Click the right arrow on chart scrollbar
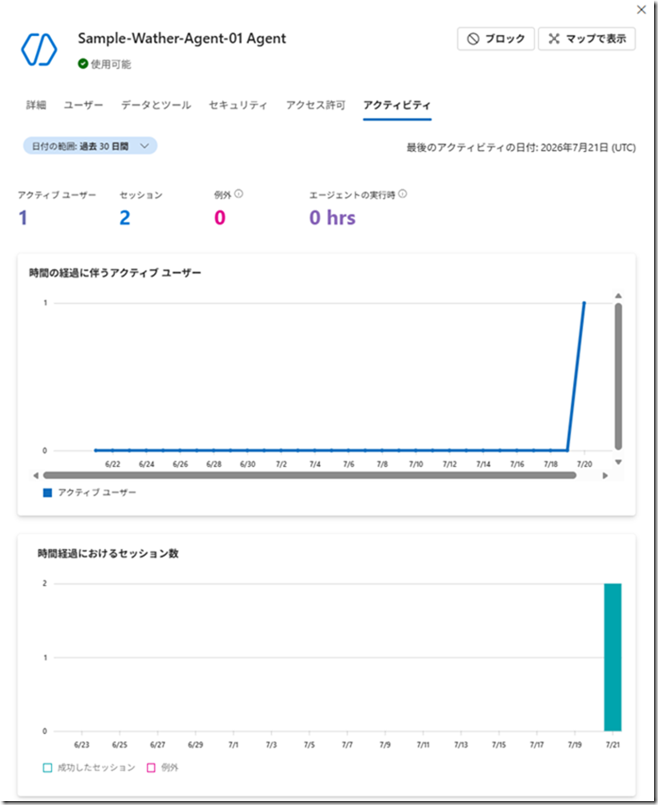The width and height of the screenshot is (658, 805). tap(605, 476)
